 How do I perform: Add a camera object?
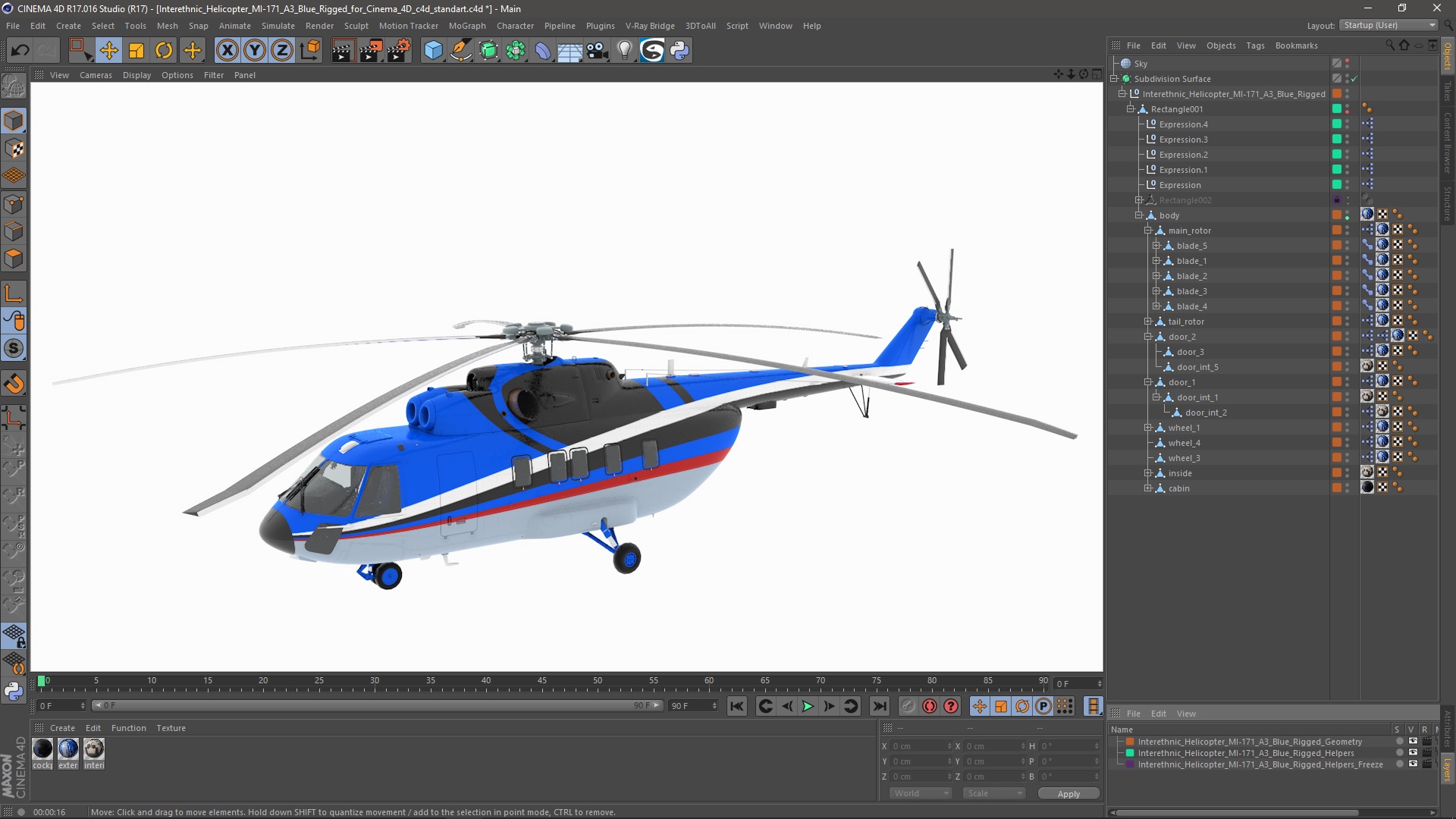(x=598, y=51)
